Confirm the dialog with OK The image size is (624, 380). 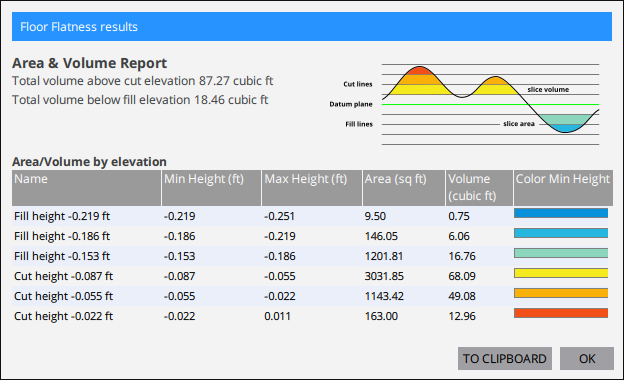[587, 359]
